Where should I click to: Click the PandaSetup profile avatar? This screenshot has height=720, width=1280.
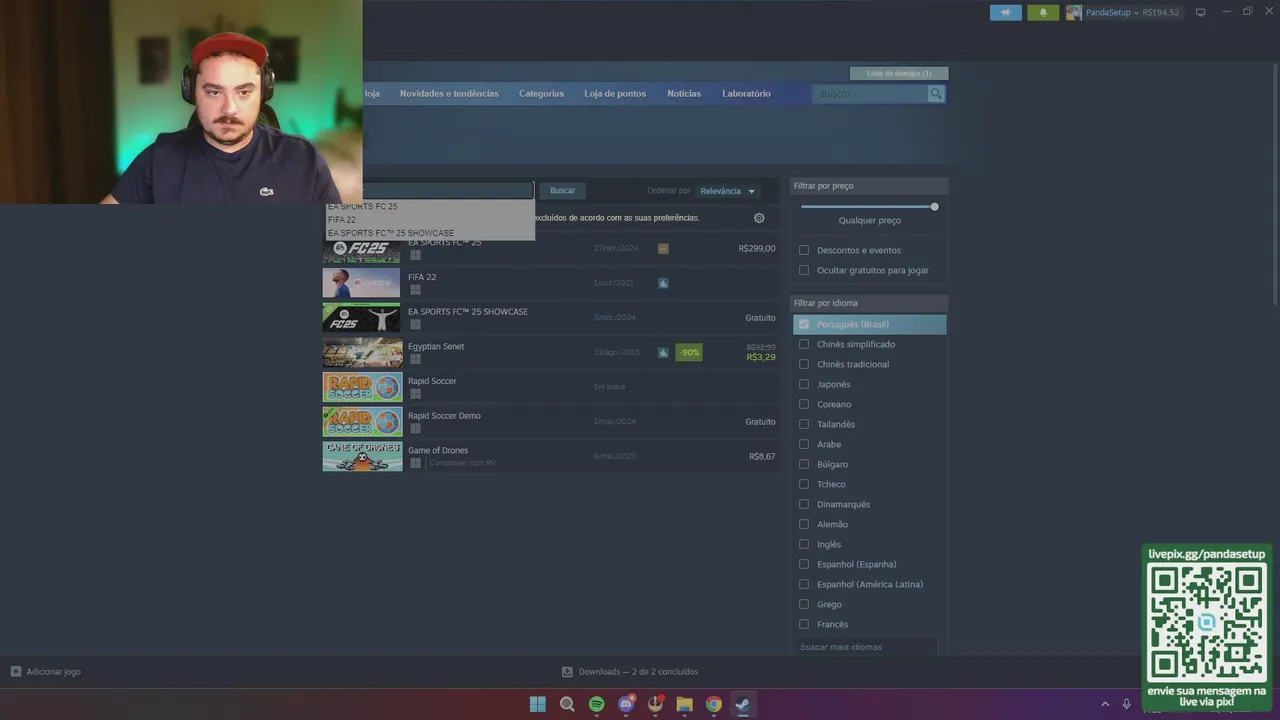tap(1074, 13)
